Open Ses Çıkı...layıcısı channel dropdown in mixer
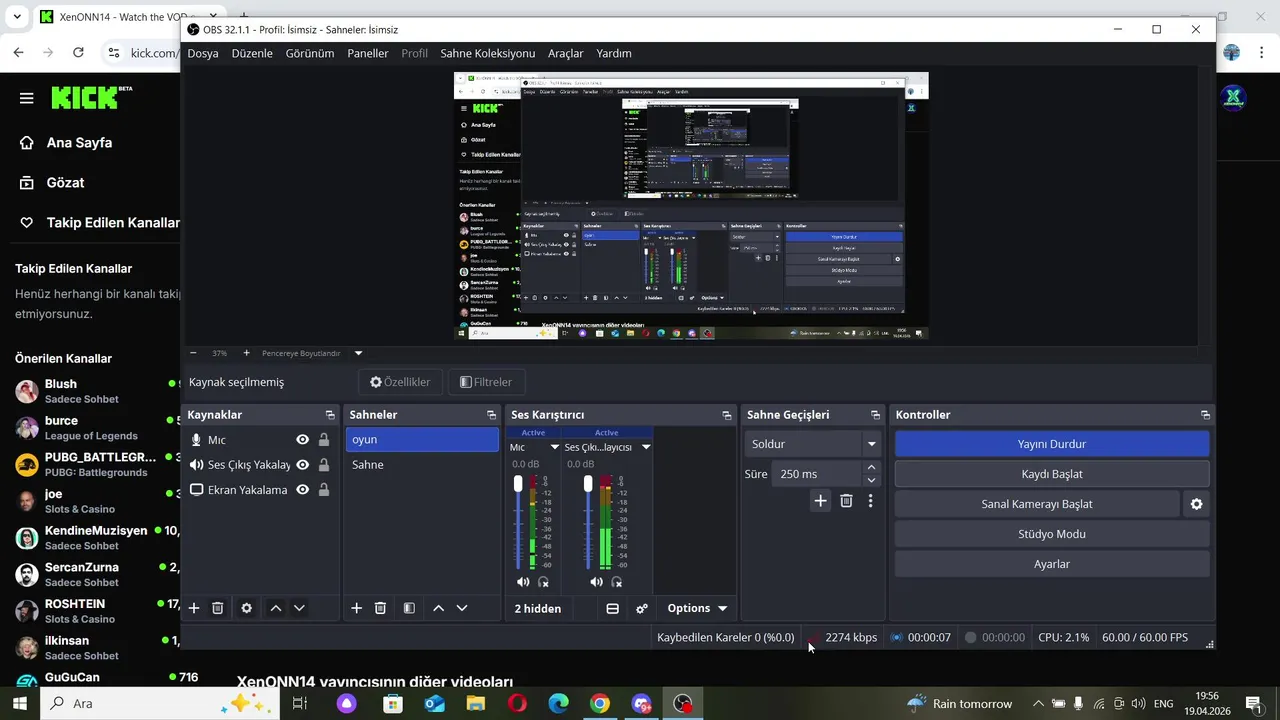Viewport: 1280px width, 720px height. (x=646, y=447)
